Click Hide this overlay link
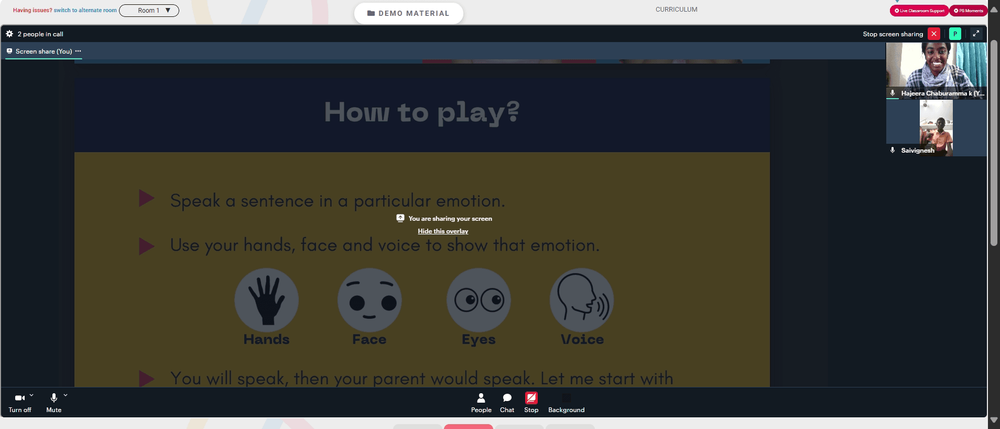 pyautogui.click(x=443, y=231)
